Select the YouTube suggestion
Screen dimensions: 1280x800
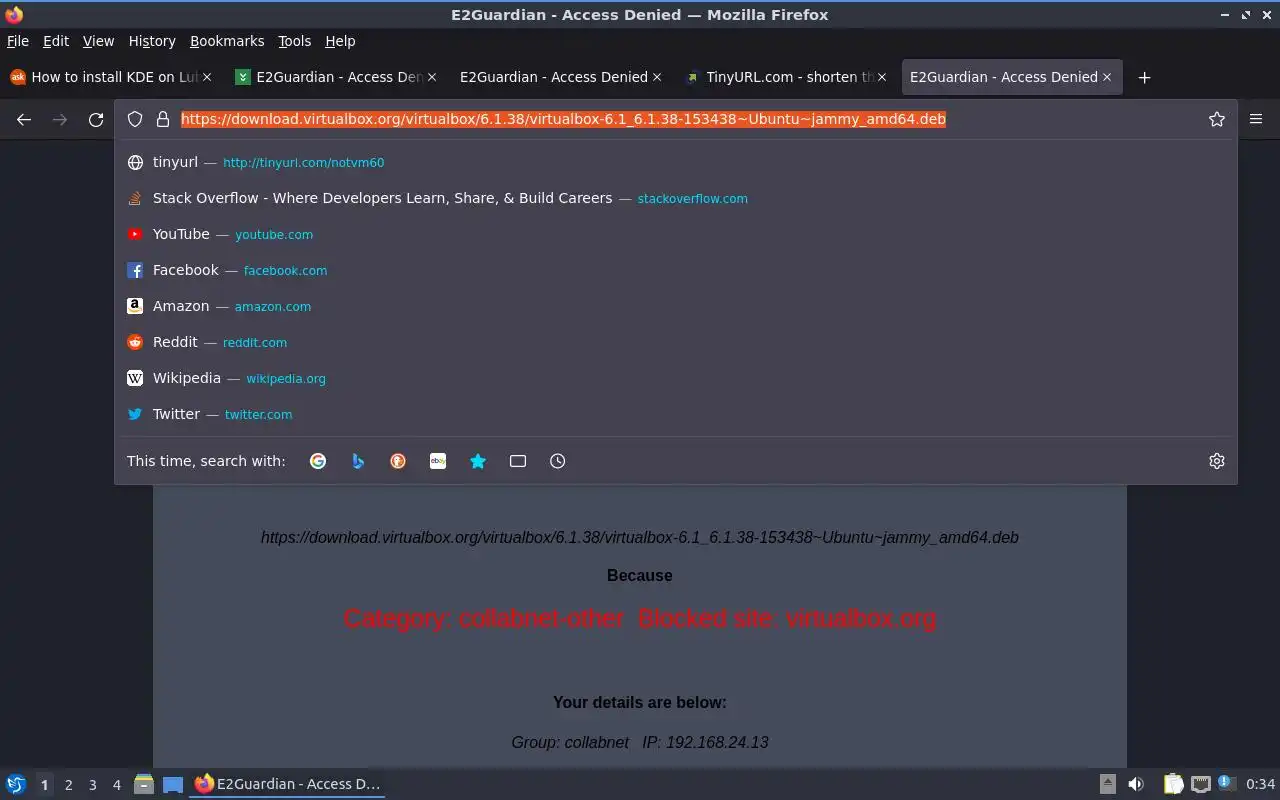676,234
